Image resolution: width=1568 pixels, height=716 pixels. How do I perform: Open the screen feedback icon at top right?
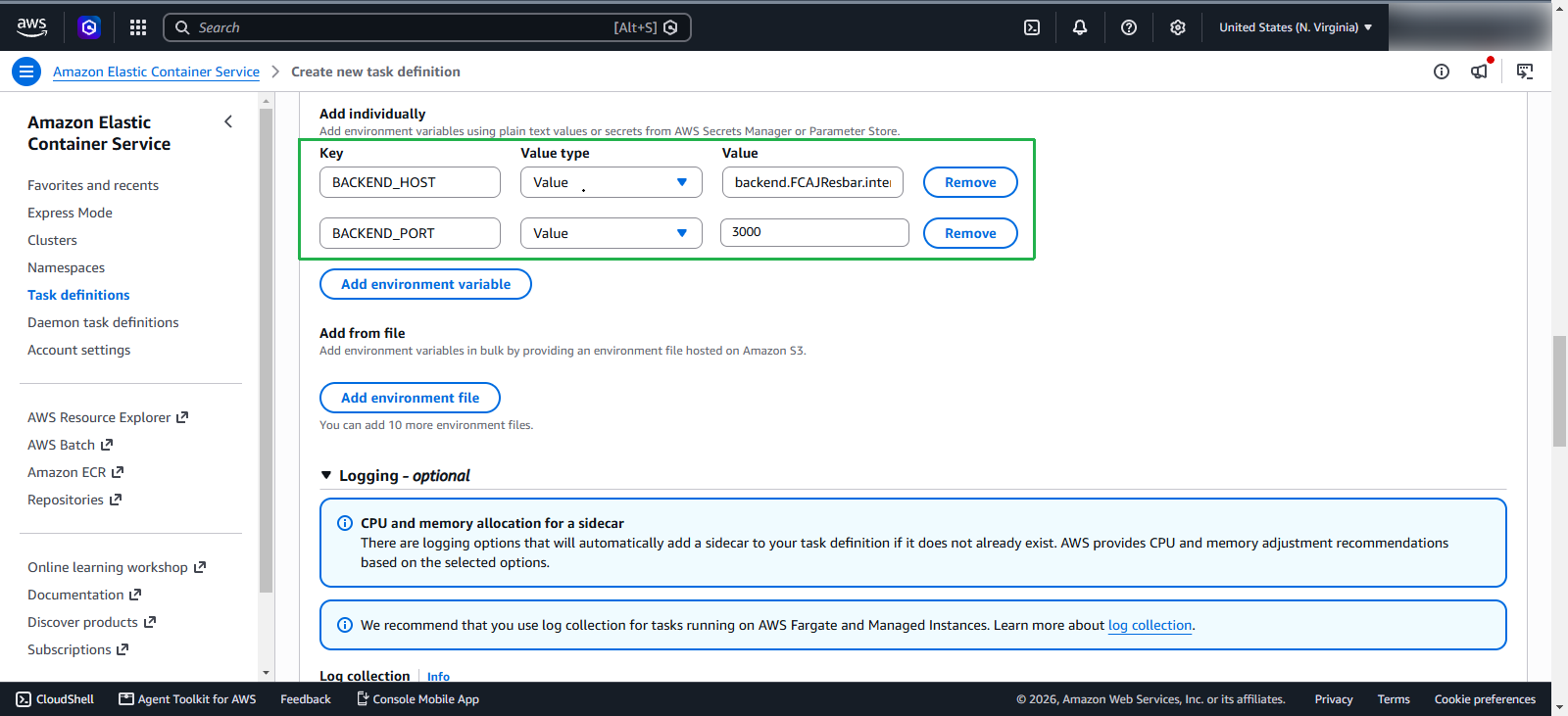[1525, 72]
